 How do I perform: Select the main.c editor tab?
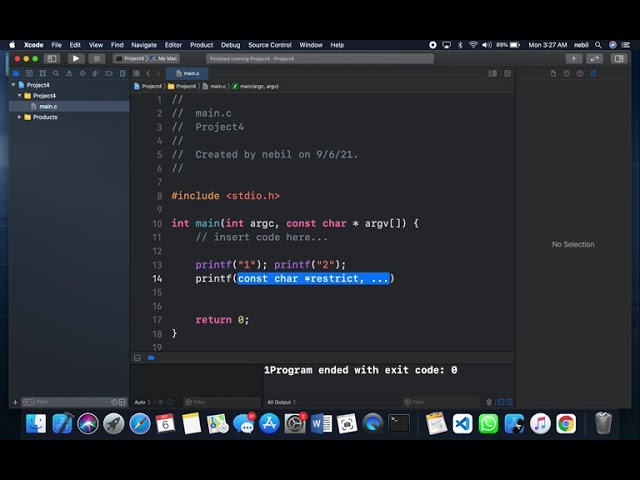(187, 73)
